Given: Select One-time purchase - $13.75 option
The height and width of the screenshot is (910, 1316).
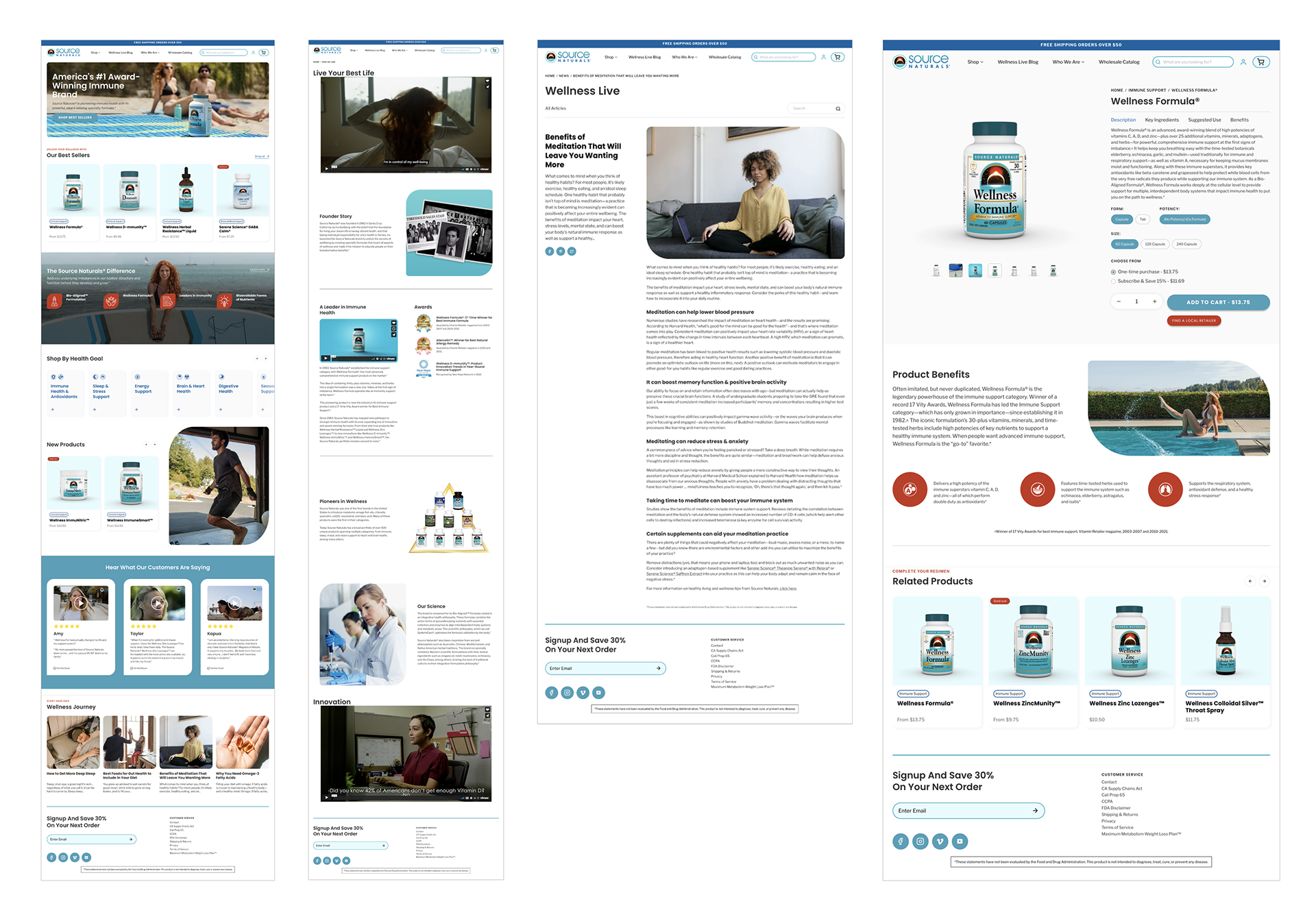Looking at the screenshot, I should pos(1144,272).
